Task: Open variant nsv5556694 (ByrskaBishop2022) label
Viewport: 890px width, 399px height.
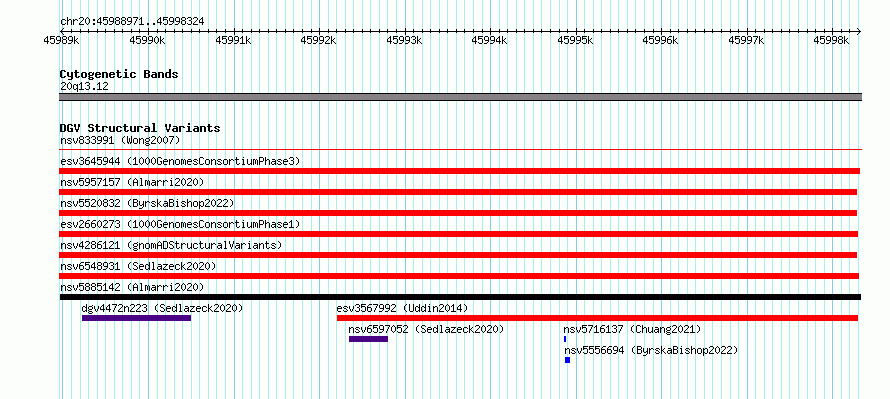Action: [651, 350]
